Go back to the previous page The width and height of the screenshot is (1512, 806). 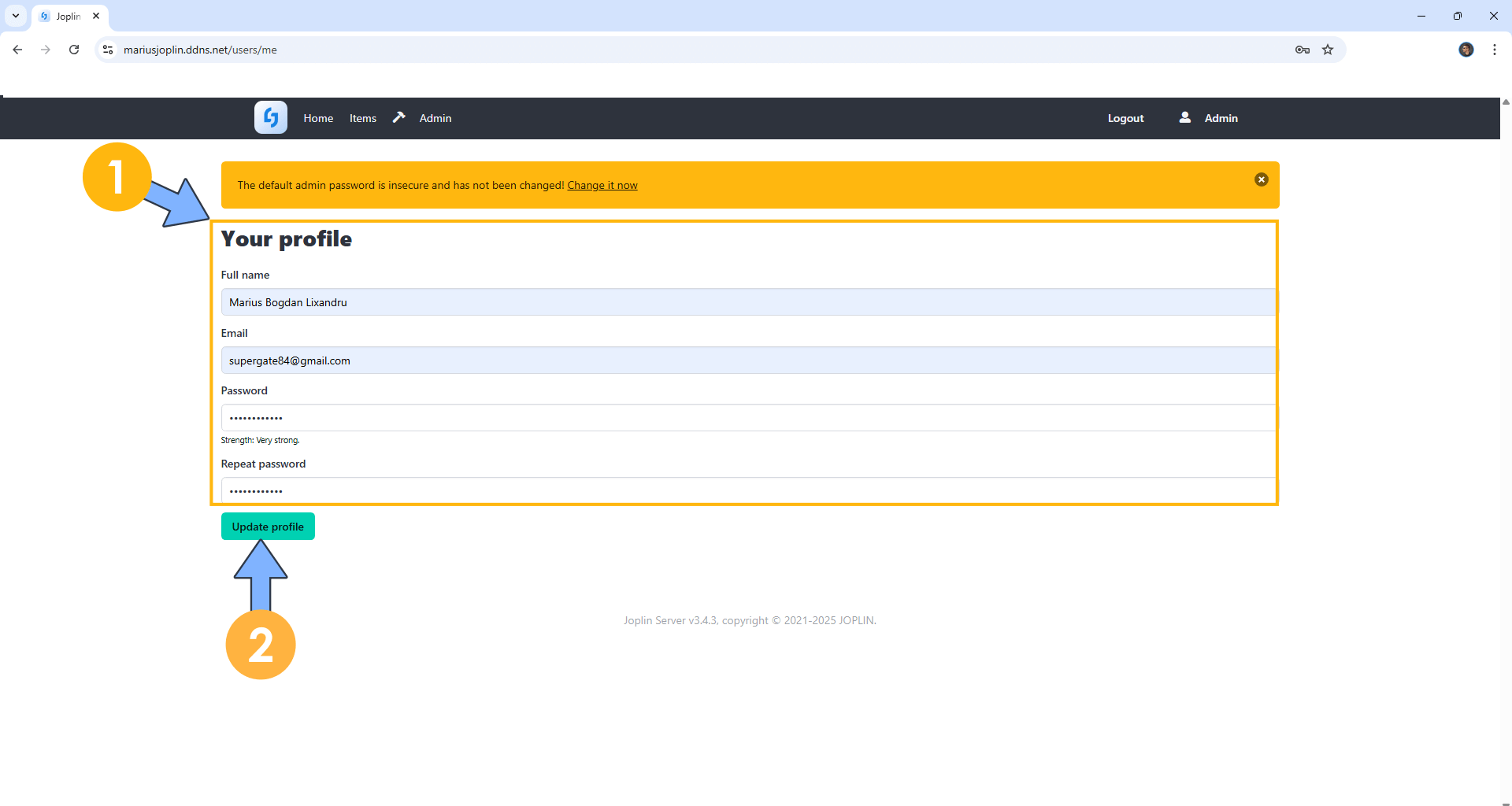click(17, 50)
